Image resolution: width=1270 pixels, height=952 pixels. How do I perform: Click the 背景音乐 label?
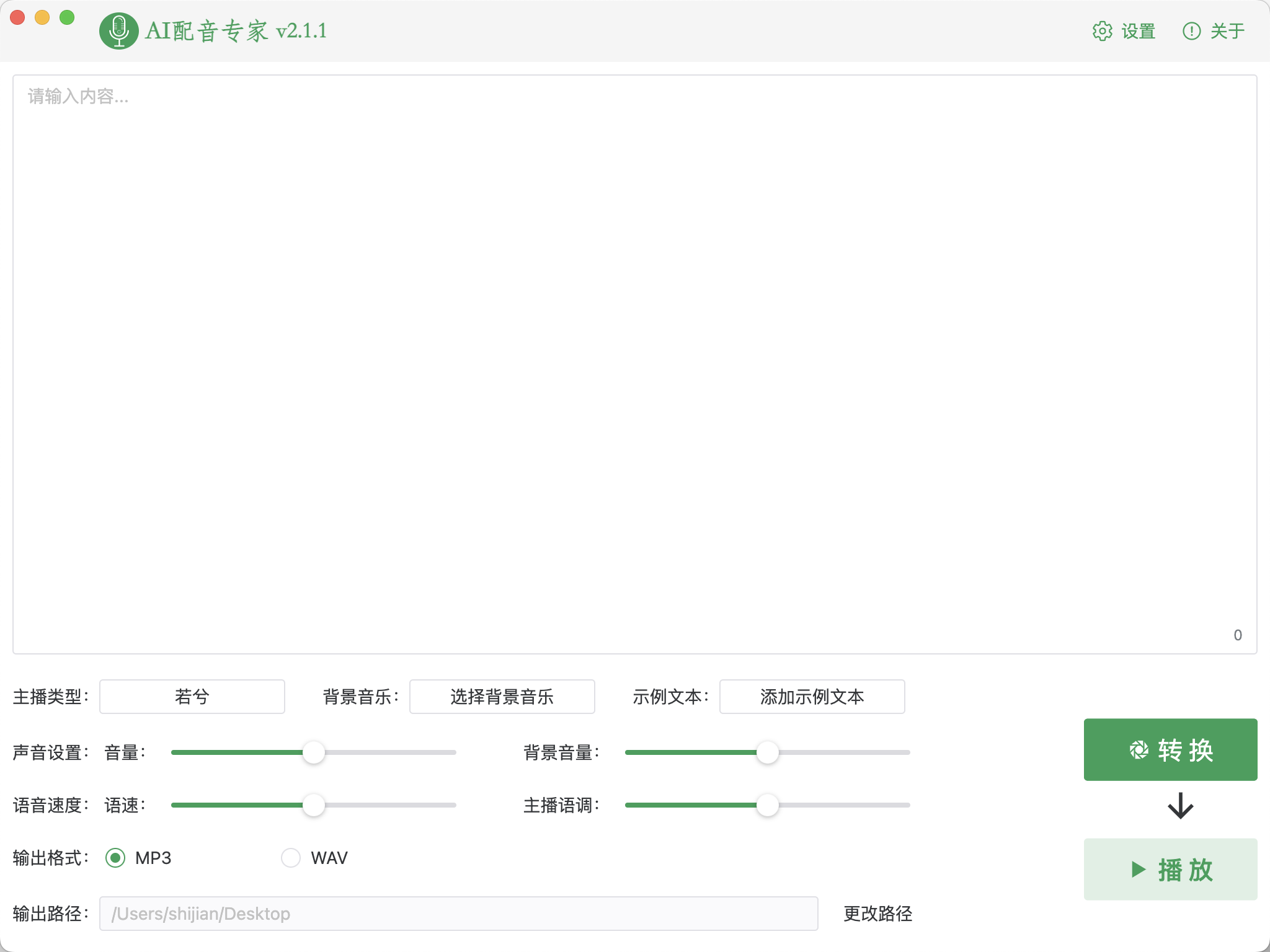coord(361,697)
